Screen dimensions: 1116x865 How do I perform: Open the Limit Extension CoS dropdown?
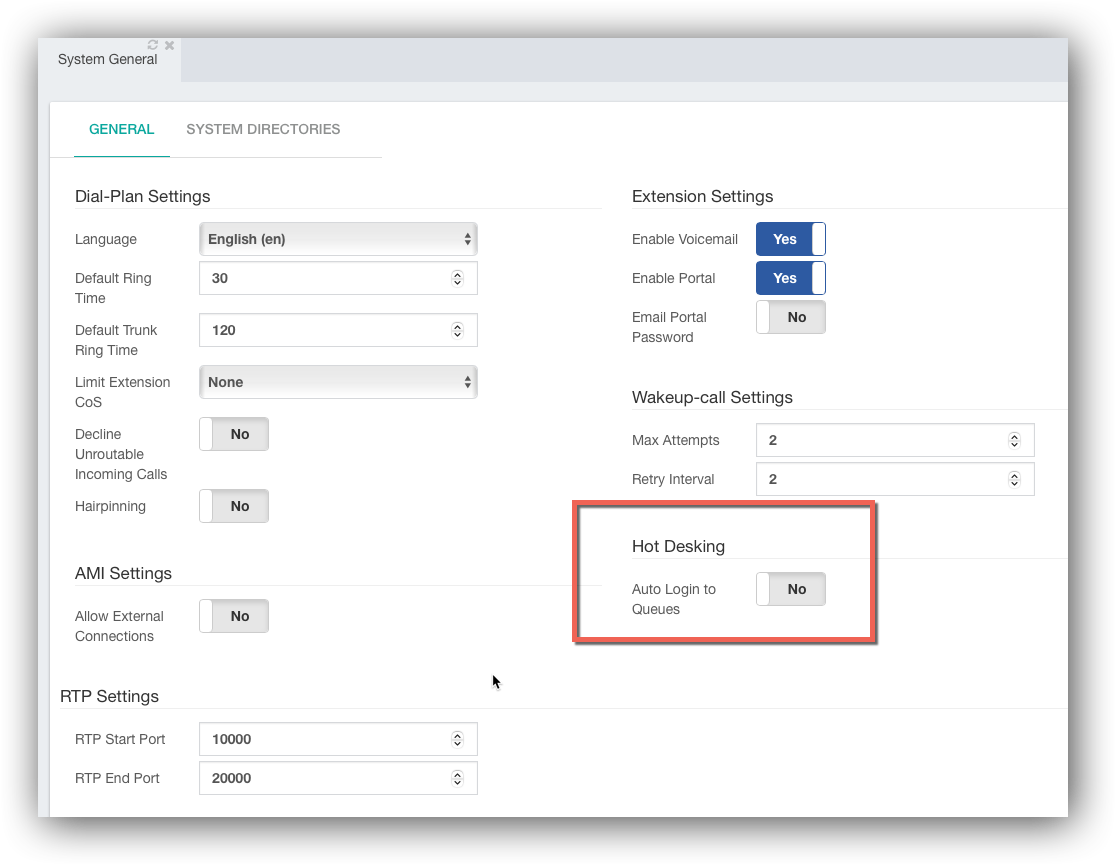(338, 382)
